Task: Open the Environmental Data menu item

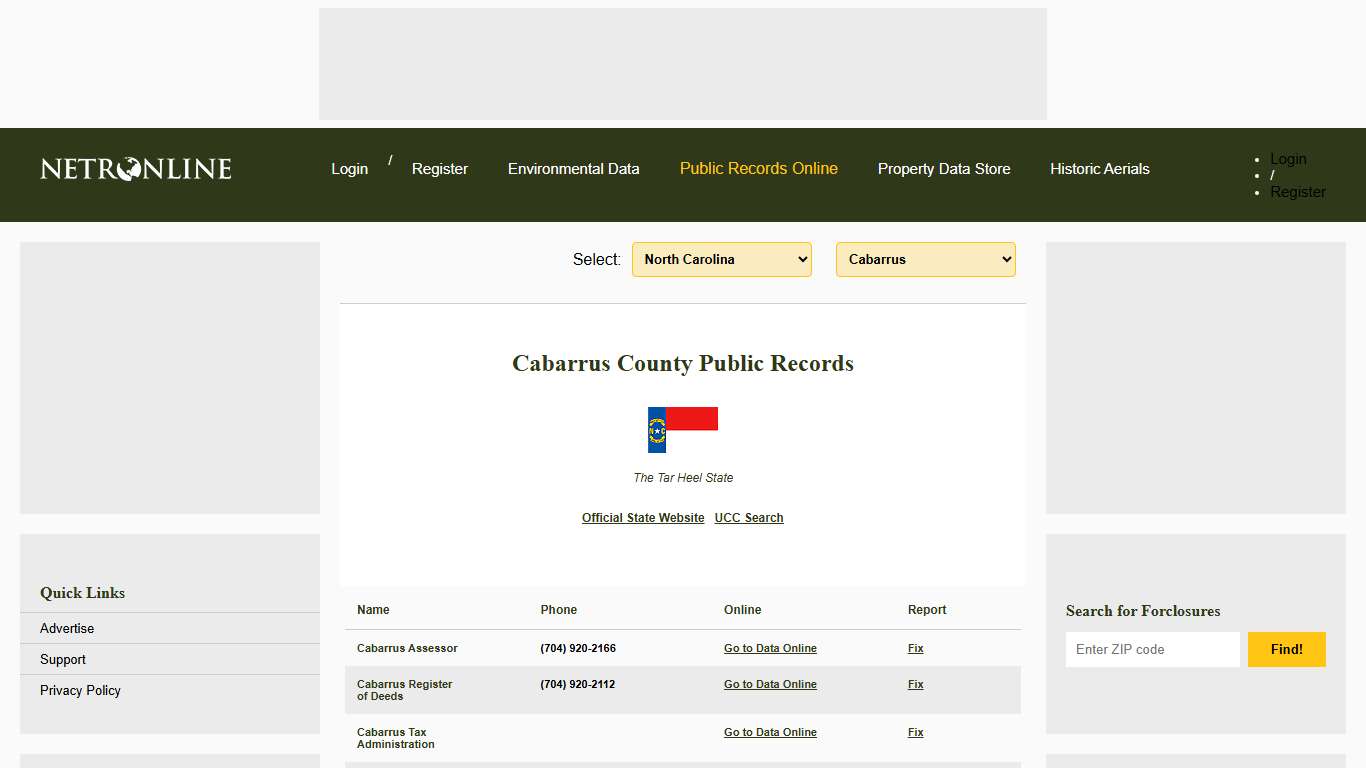Action: point(573,168)
